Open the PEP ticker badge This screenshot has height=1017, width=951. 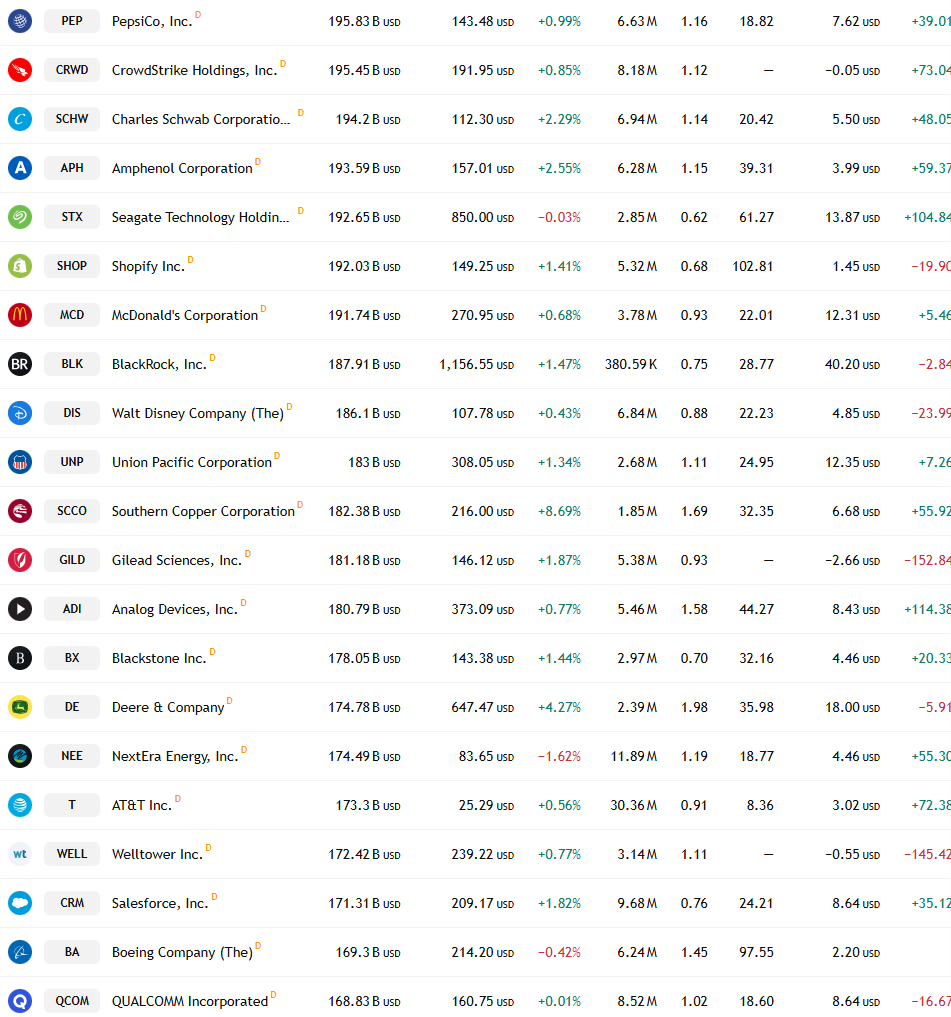point(72,21)
